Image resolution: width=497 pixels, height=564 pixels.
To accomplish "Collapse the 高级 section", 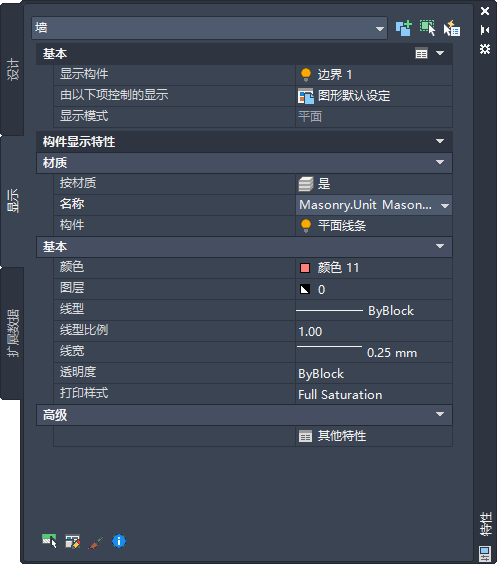I will coord(440,414).
